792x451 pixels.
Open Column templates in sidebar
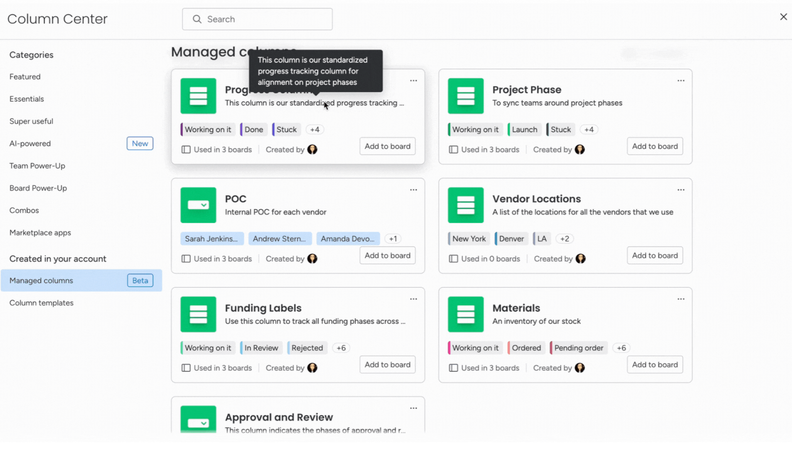click(41, 303)
